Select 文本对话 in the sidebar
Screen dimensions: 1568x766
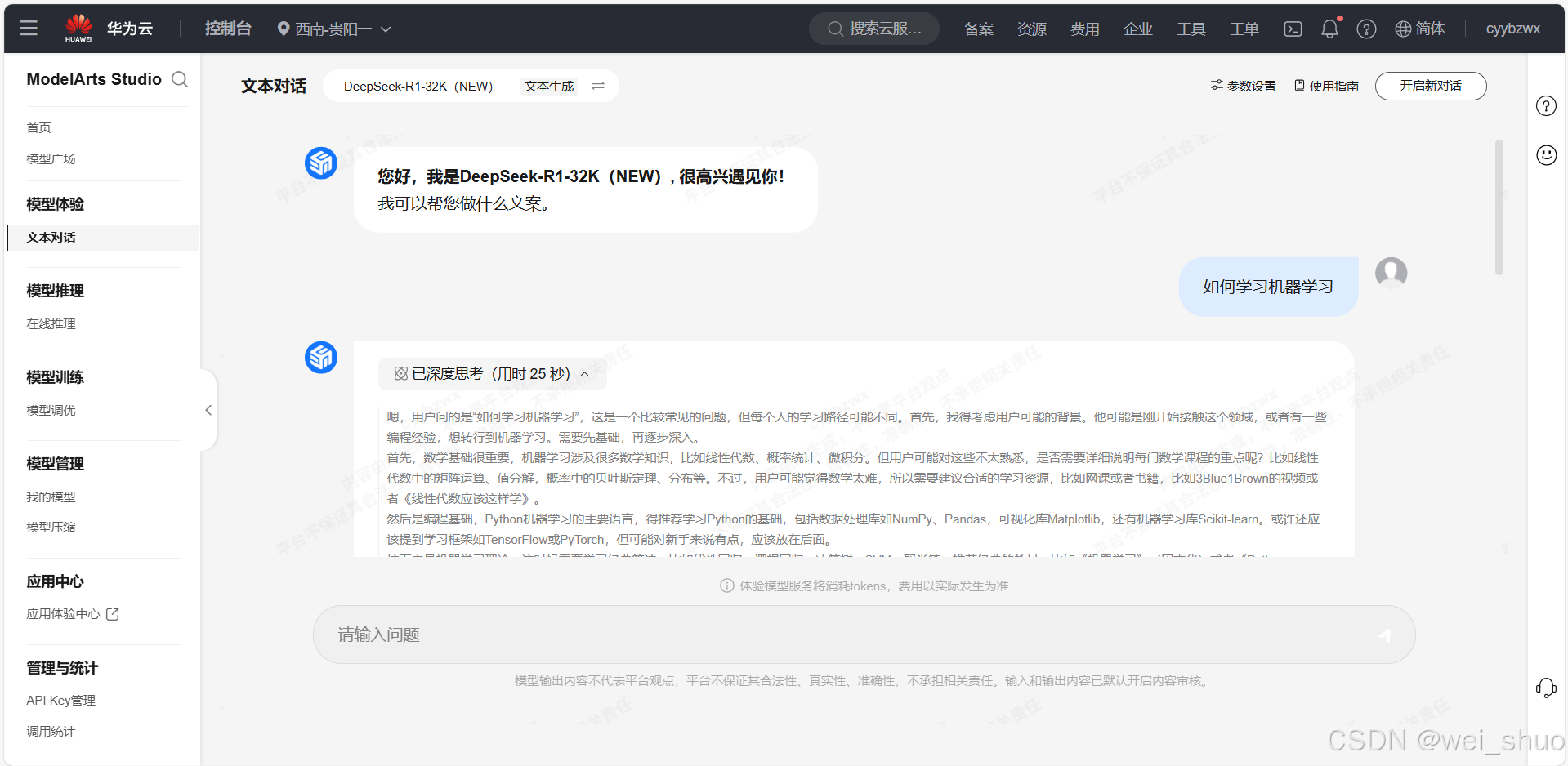(102, 238)
